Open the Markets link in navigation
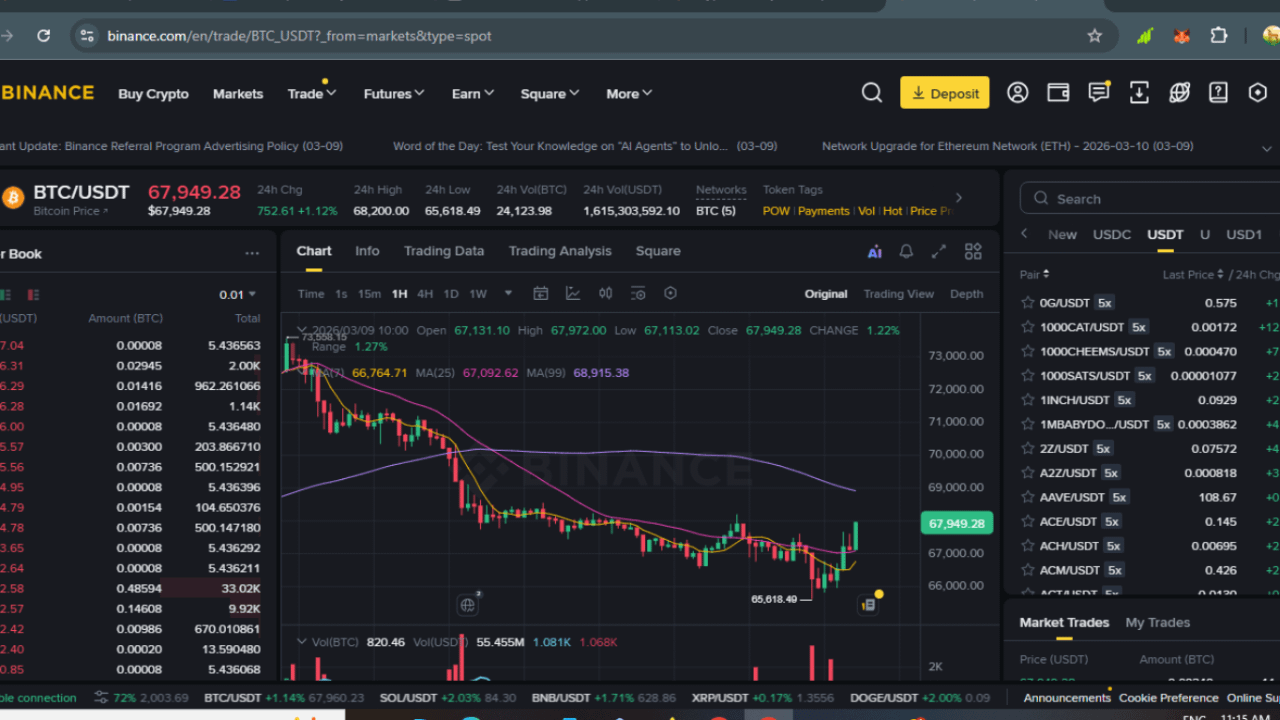The width and height of the screenshot is (1280, 720). tap(238, 94)
